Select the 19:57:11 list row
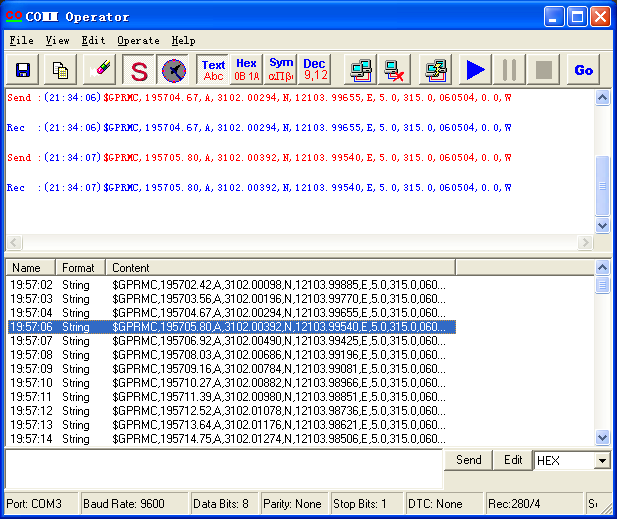Viewport: 617px width, 519px height. click(232, 397)
